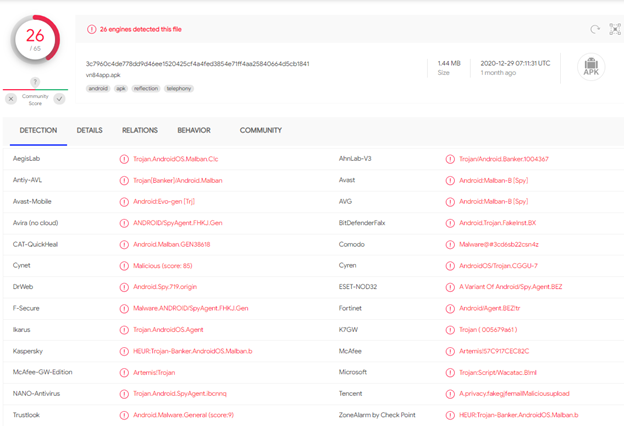This screenshot has height=426, width=624.
Task: Click the K7GW result 'Trojan ( 005679a61 )'
Action: point(488,330)
